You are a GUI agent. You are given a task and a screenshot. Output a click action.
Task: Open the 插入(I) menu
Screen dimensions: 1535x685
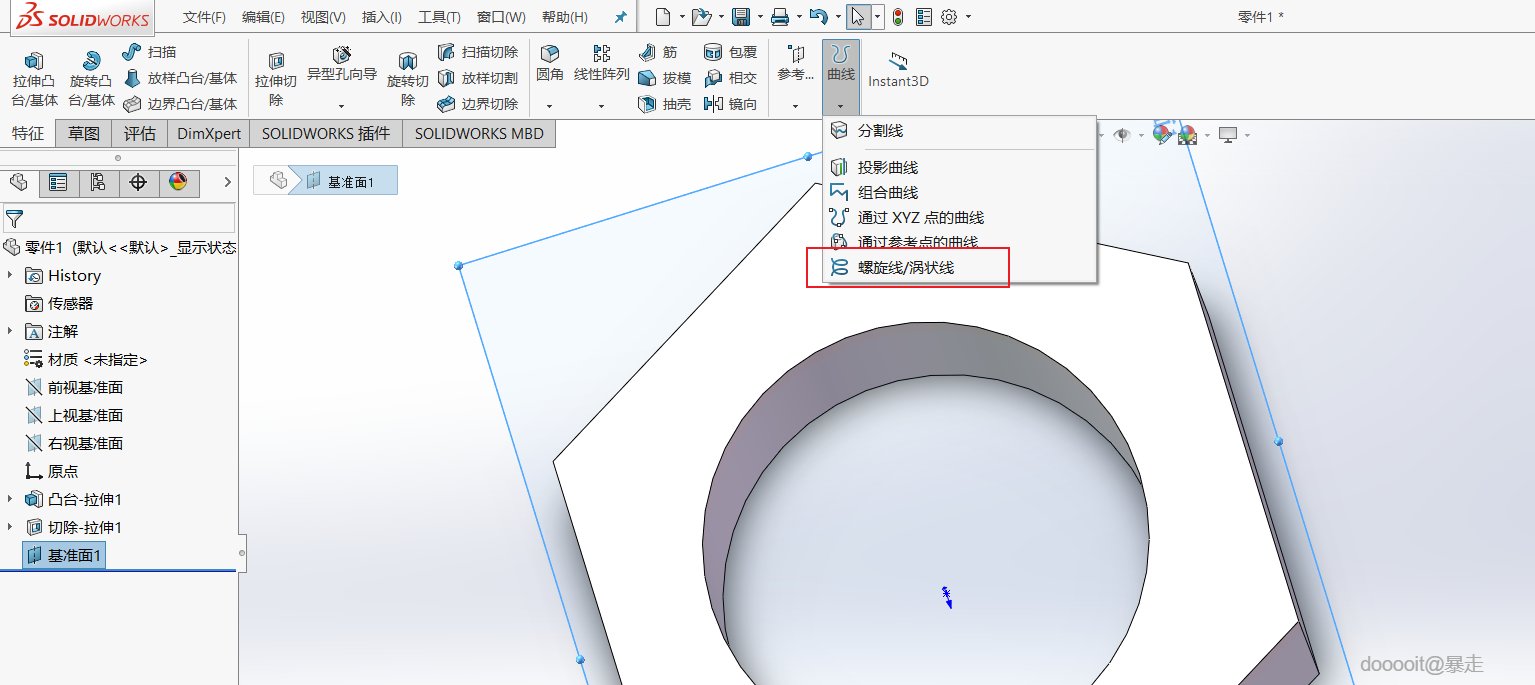point(382,17)
